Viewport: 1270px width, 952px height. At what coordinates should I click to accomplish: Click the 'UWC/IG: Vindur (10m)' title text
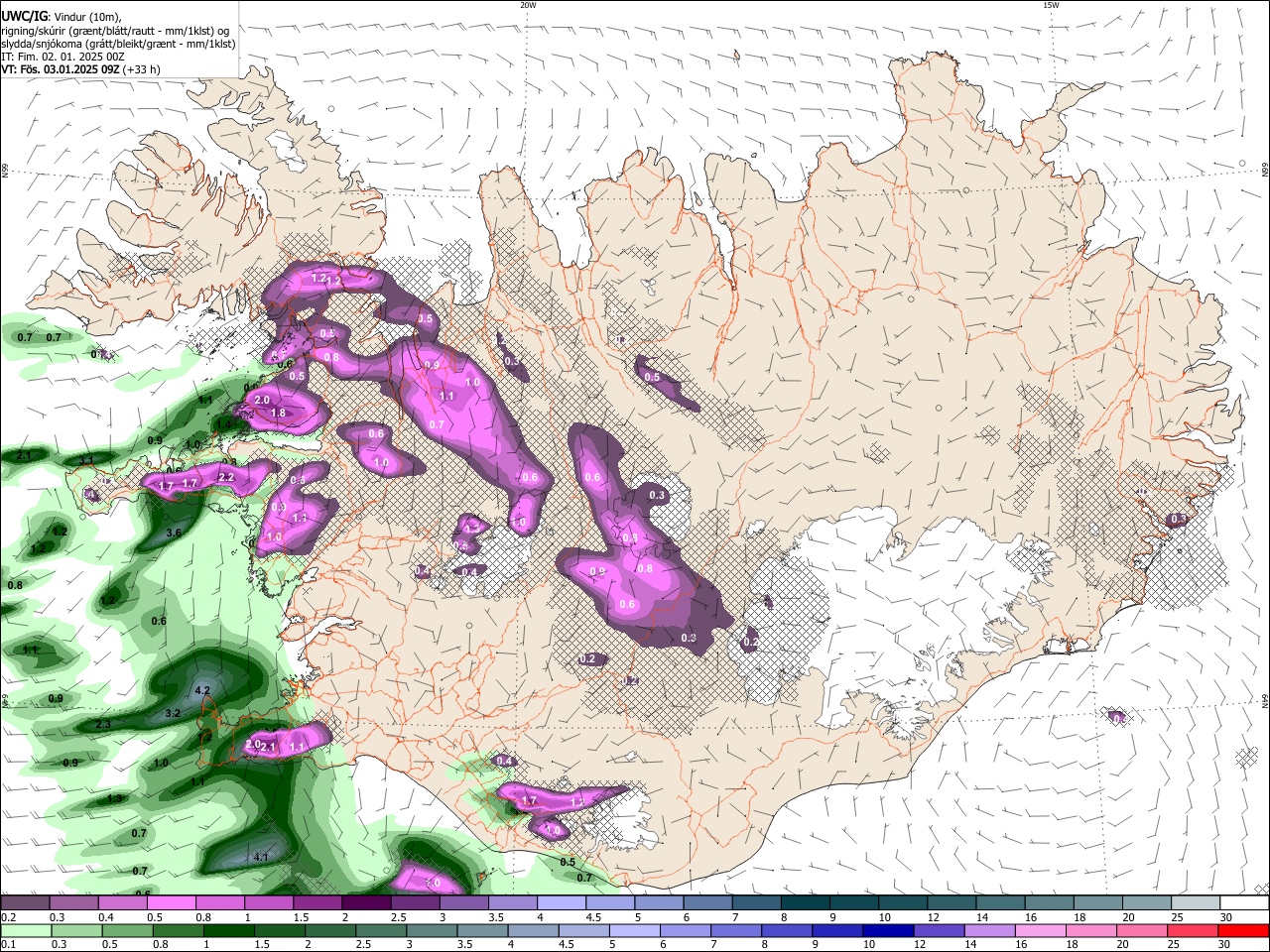click(x=60, y=17)
